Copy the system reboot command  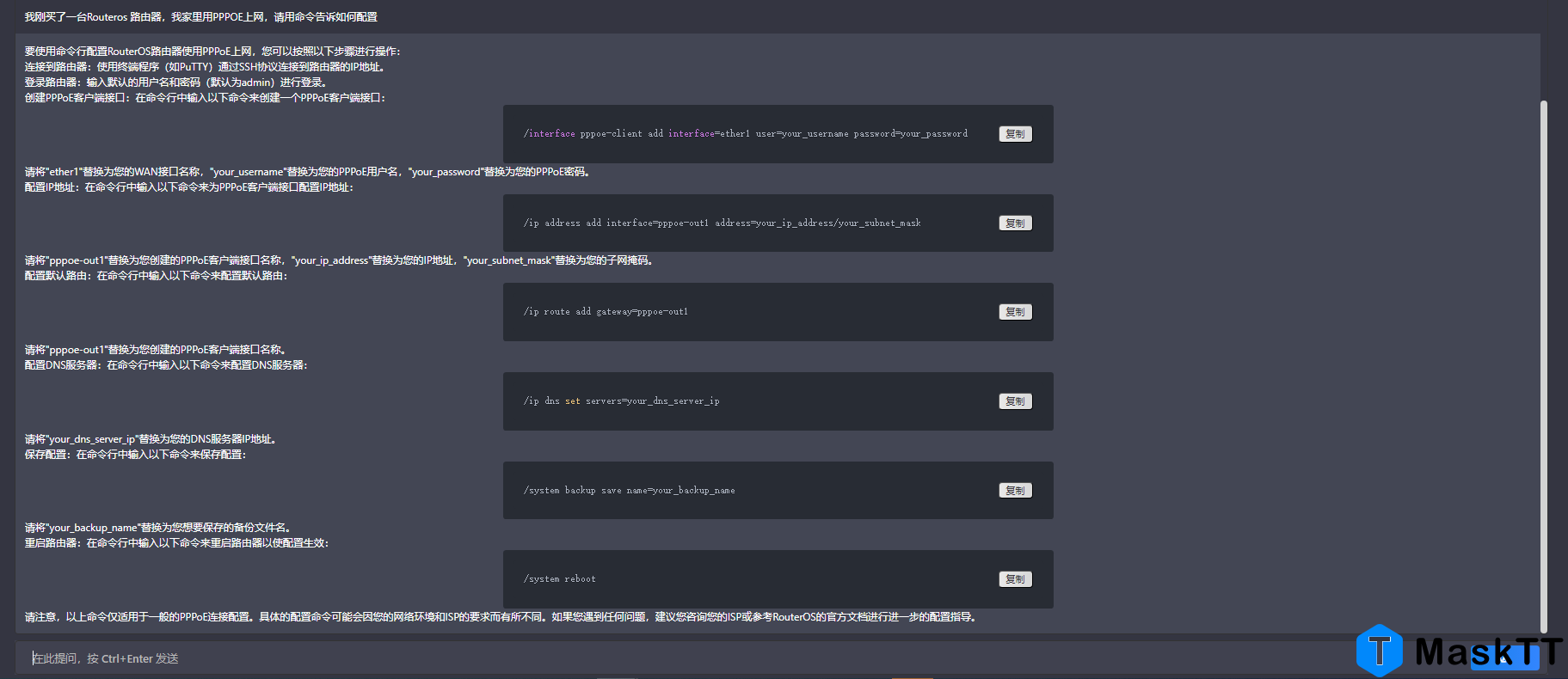point(1015,579)
